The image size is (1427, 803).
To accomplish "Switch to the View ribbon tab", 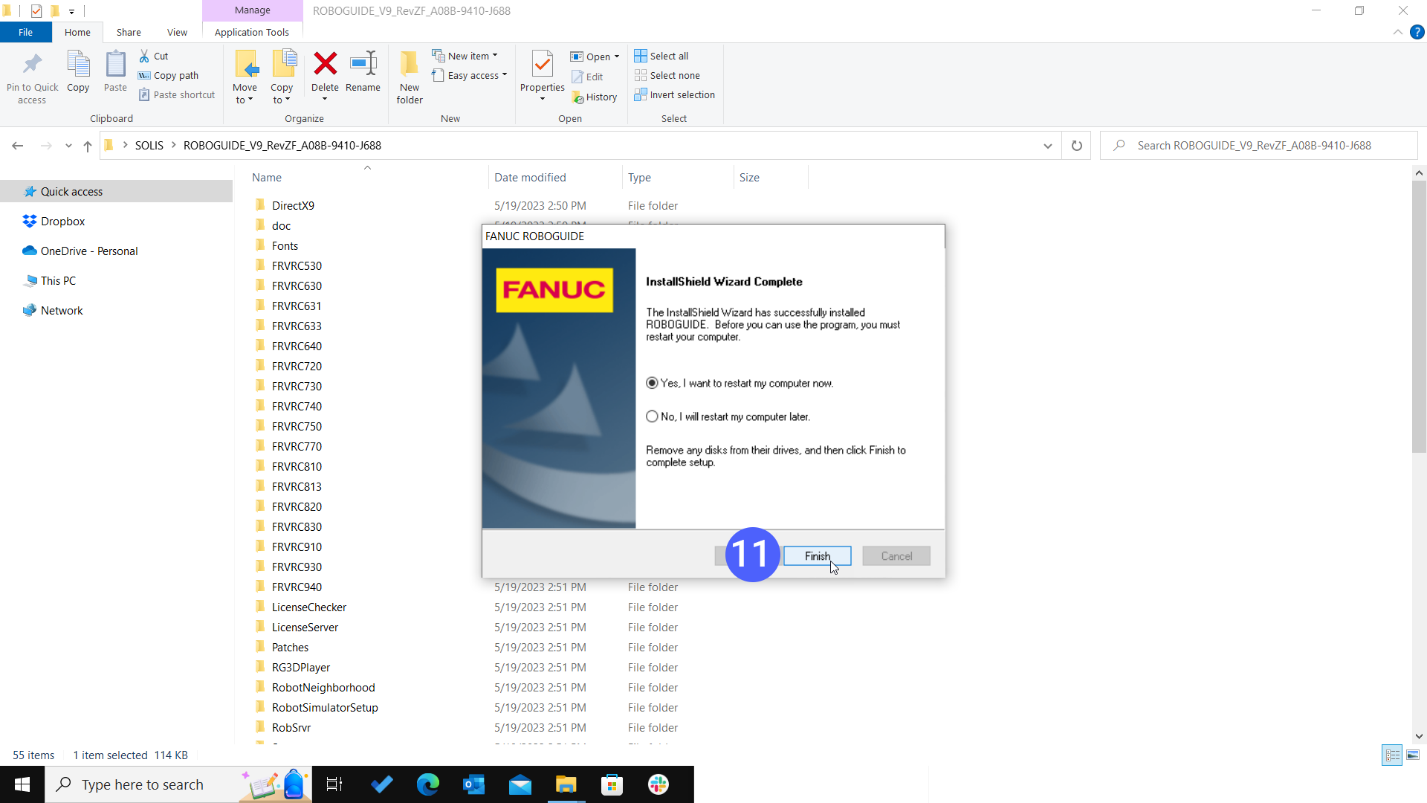I will coord(177,31).
